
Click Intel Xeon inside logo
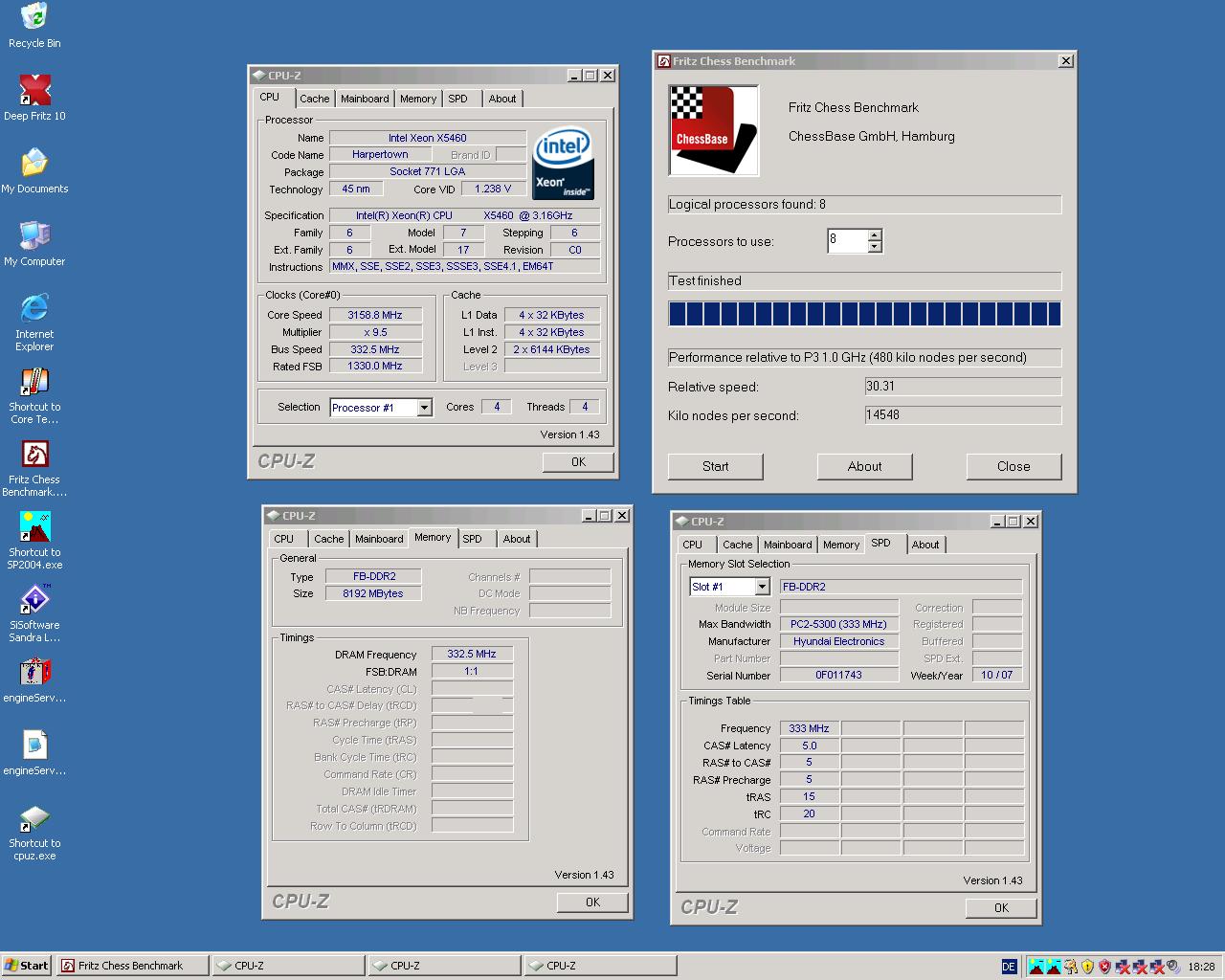563,163
